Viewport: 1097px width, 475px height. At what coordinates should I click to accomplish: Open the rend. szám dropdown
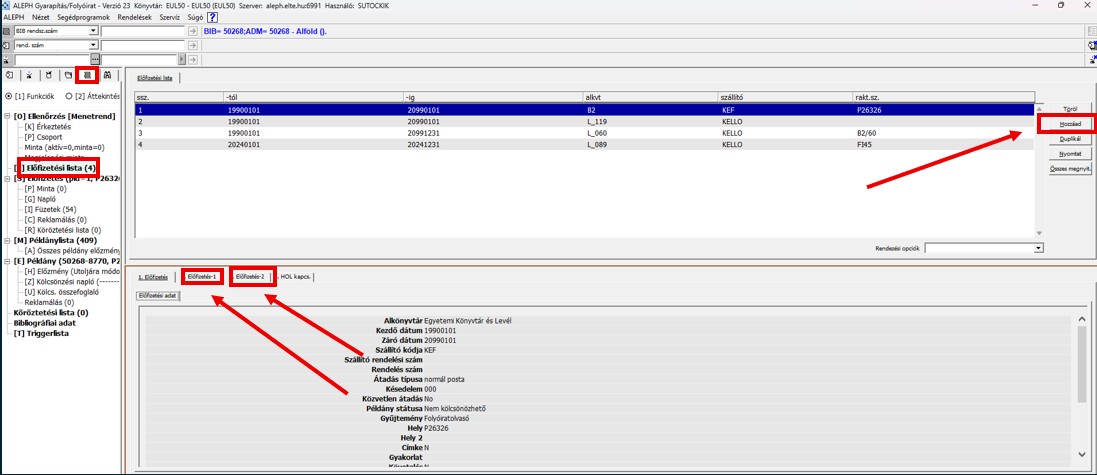coord(93,45)
